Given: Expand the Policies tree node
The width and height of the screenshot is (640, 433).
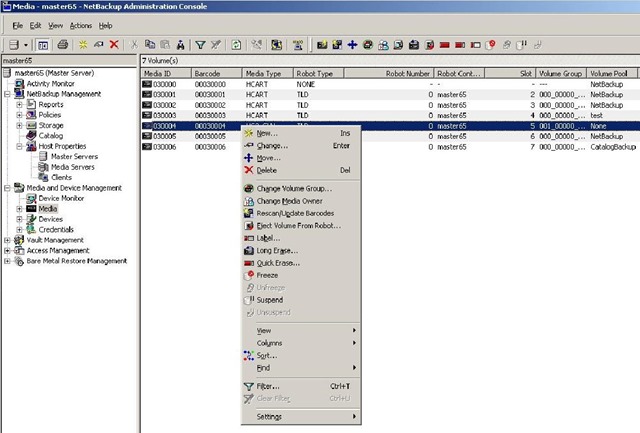Looking at the screenshot, I should 19,115.
